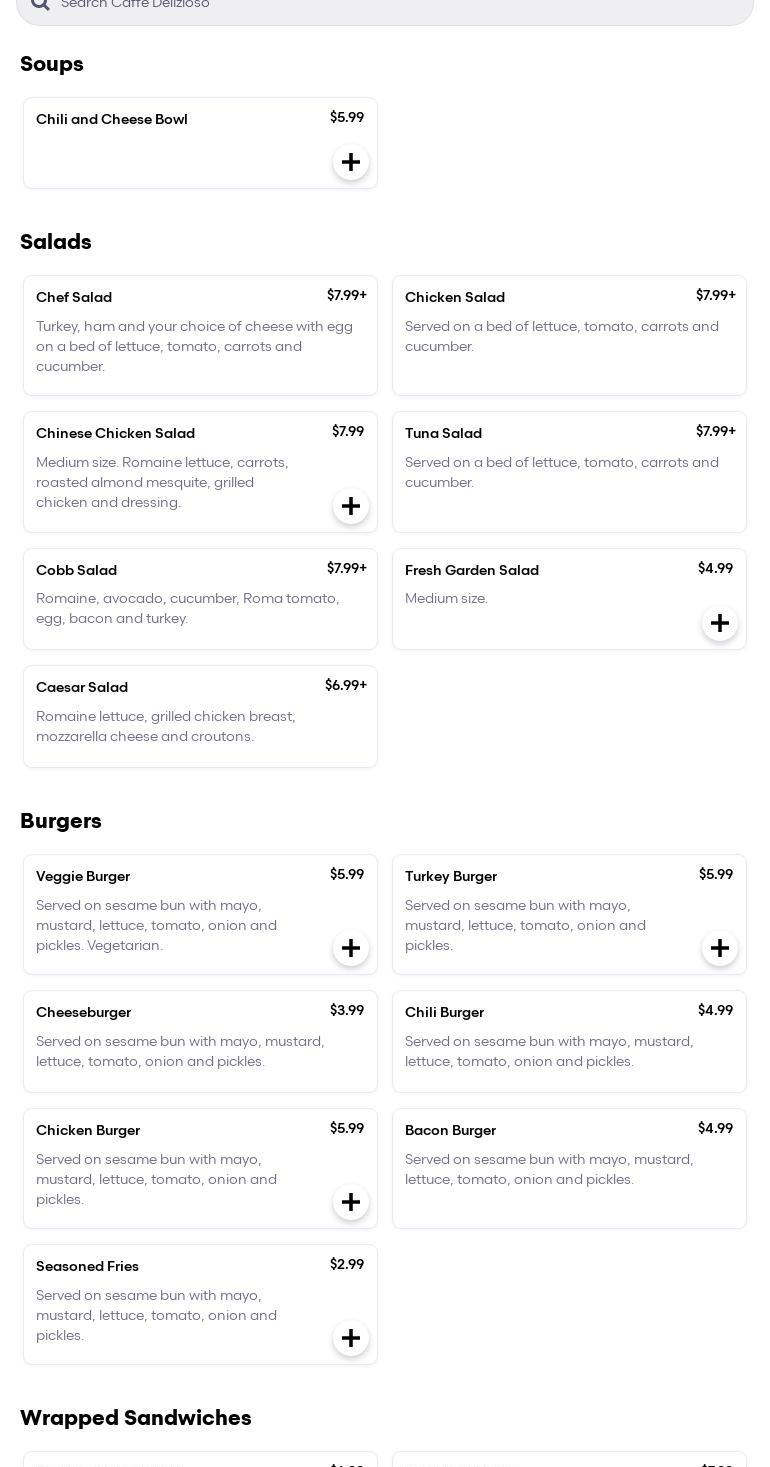The image size is (770, 1467).
Task: Click the search magnifier icon
Action: (x=39, y=4)
